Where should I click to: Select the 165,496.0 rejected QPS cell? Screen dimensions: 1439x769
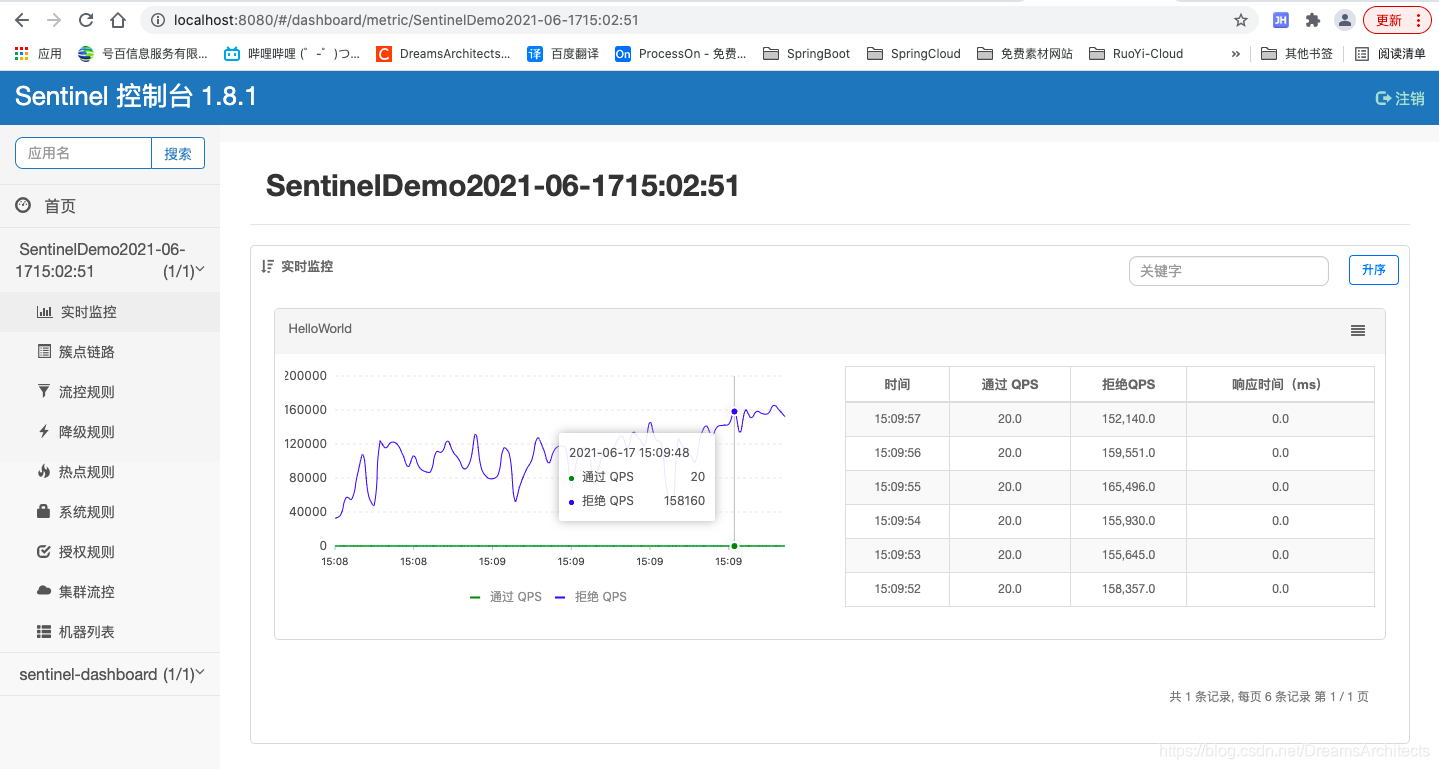tap(1128, 487)
